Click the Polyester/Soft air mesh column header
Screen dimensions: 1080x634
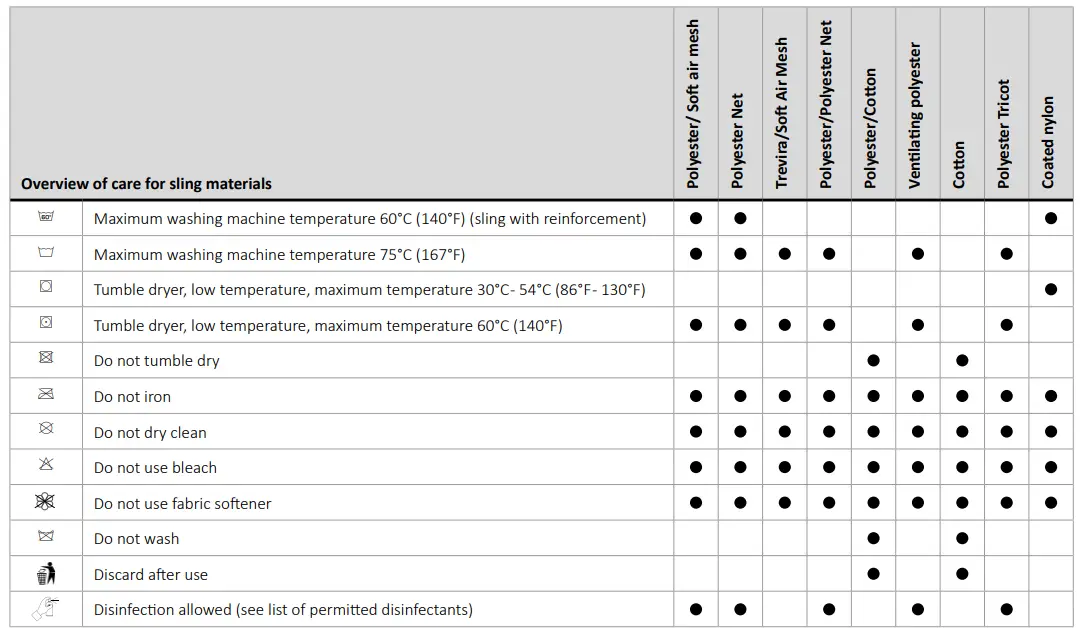(695, 104)
